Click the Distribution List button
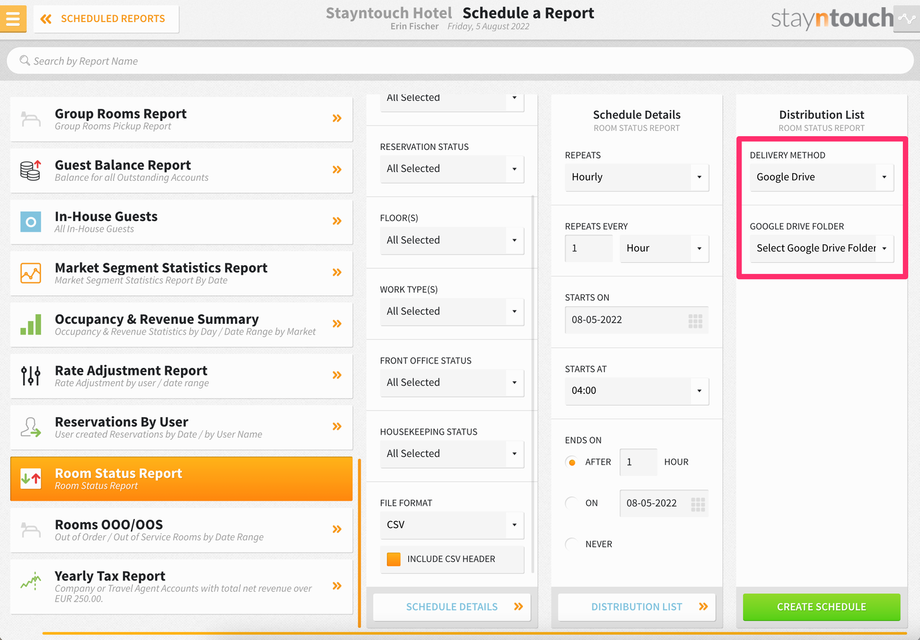The width and height of the screenshot is (920, 640). pos(637,607)
